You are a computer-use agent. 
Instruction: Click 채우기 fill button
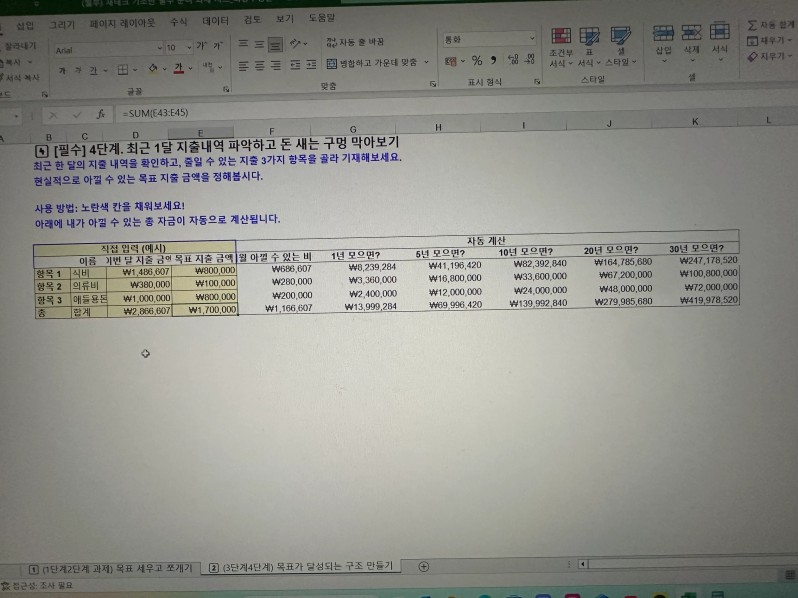[769, 41]
